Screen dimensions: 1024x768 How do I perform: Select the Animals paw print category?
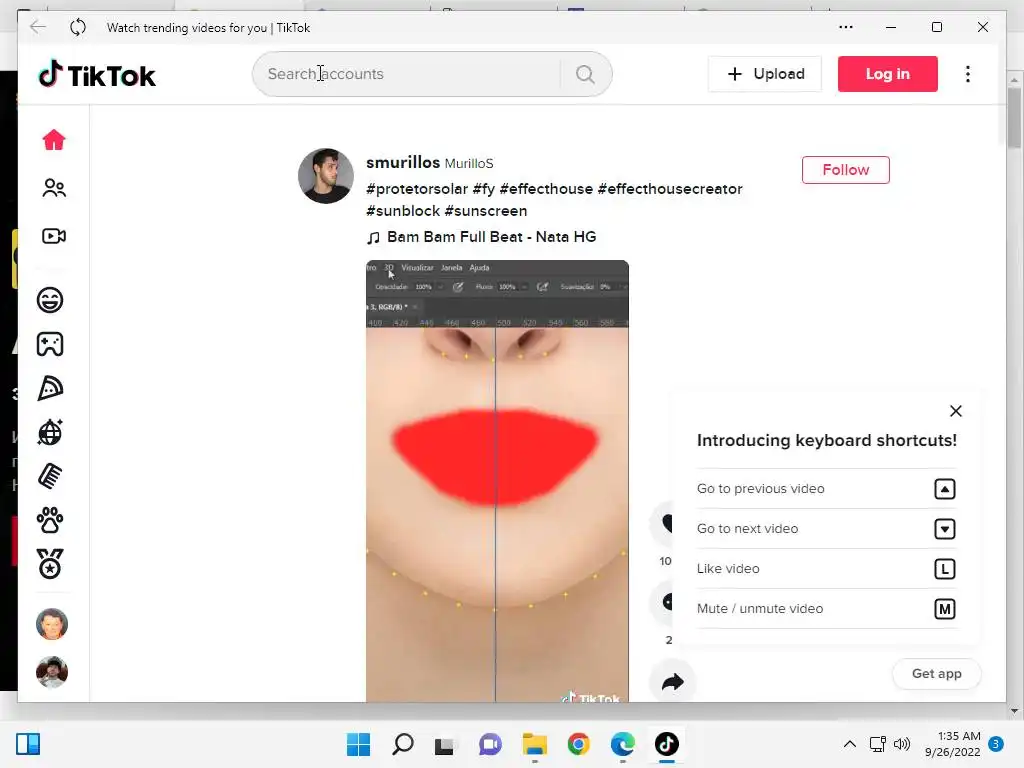click(50, 520)
